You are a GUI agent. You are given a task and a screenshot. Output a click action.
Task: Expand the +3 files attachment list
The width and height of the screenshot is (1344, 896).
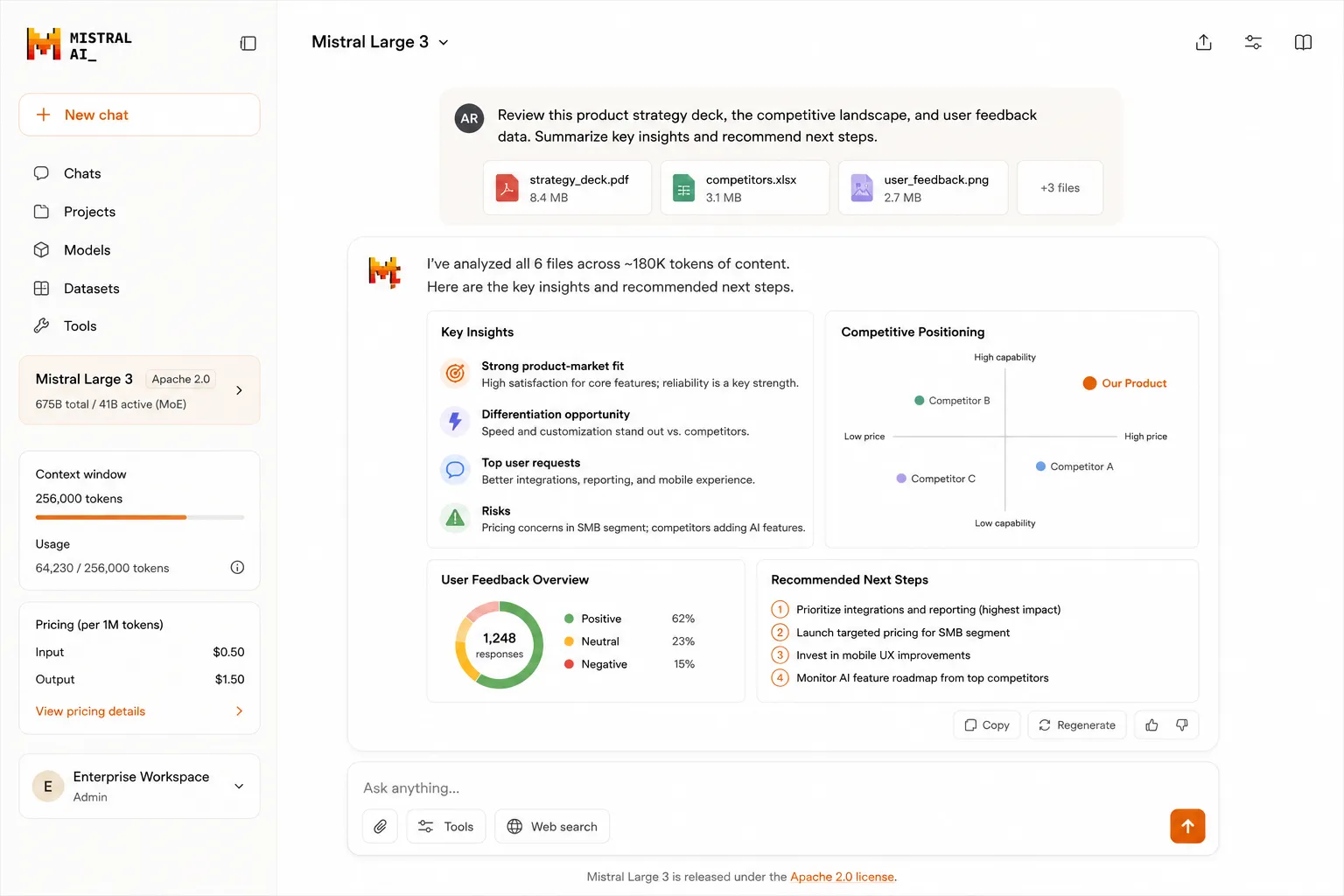point(1060,188)
